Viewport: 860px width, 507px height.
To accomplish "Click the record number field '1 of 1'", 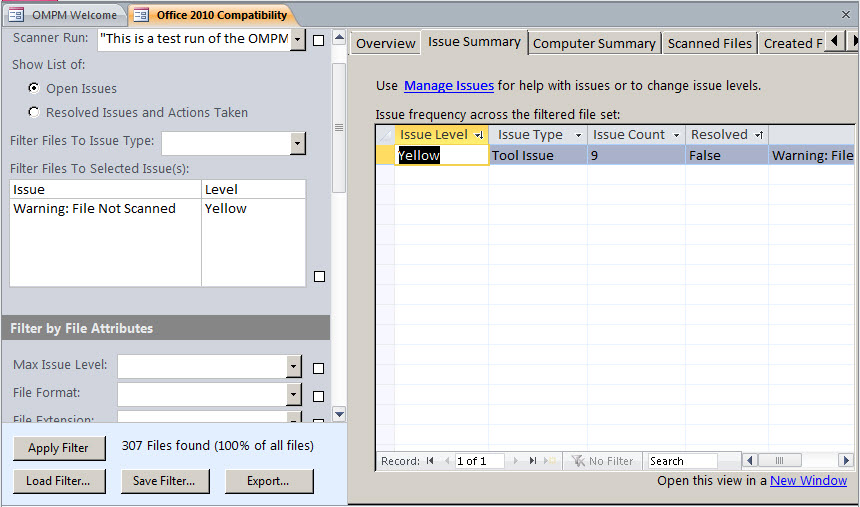I will [x=479, y=461].
